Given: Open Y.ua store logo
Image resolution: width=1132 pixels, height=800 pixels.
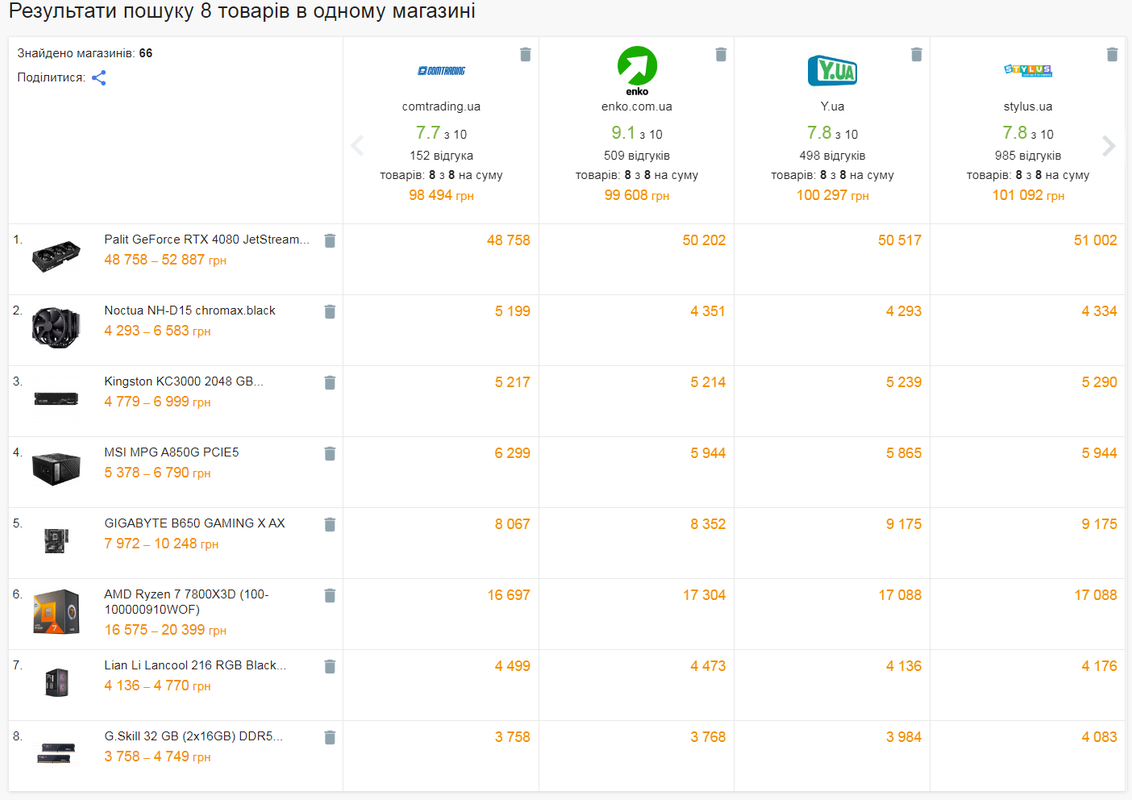Looking at the screenshot, I should (832, 71).
